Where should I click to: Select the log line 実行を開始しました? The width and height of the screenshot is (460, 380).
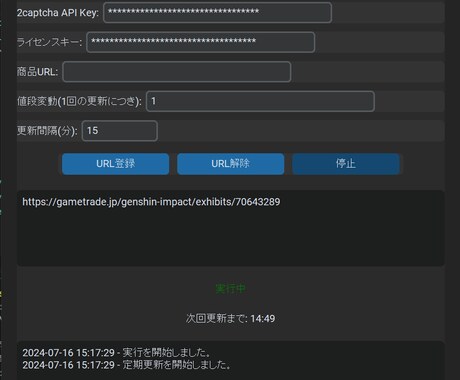(x=117, y=353)
